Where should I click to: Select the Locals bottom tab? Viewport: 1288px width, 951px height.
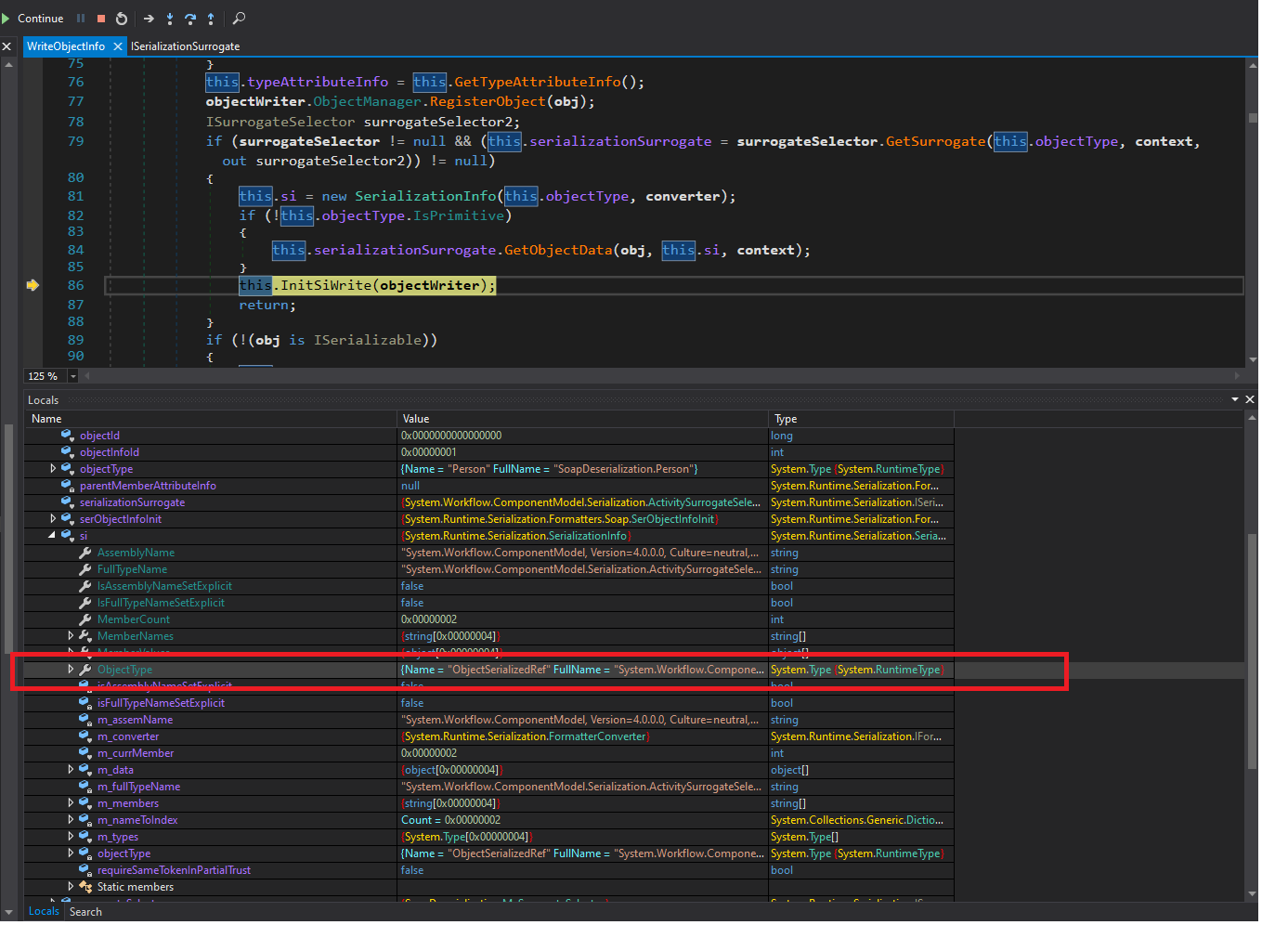pos(44,911)
